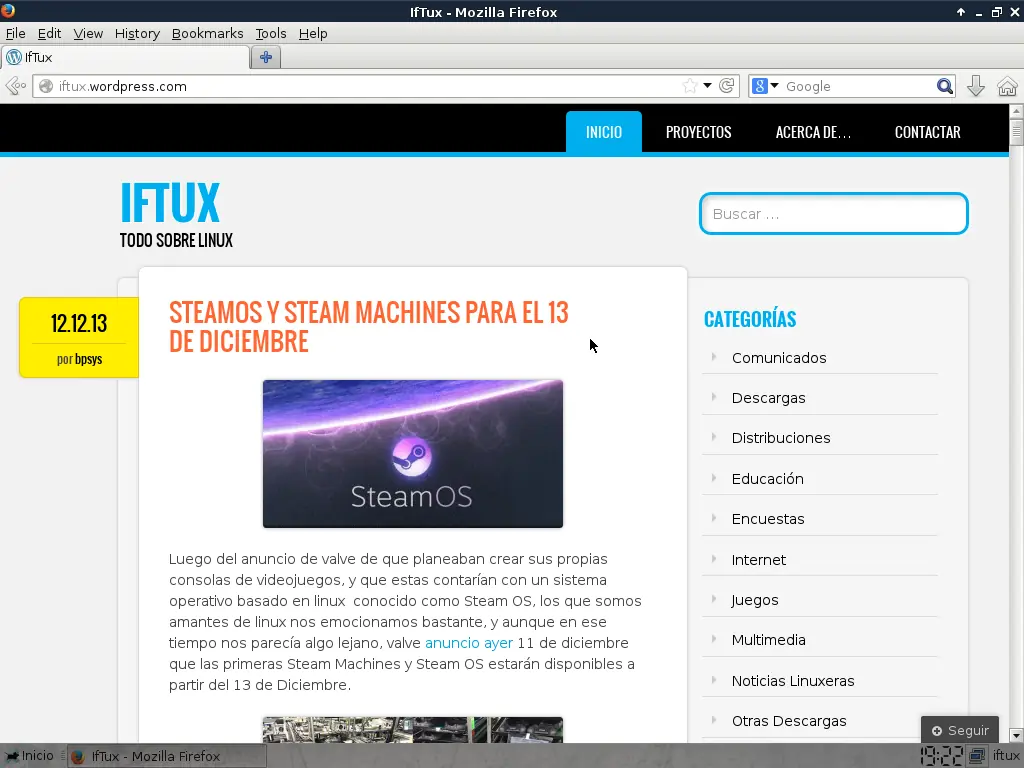
Task: Open the Comunicados category
Action: 779,358
